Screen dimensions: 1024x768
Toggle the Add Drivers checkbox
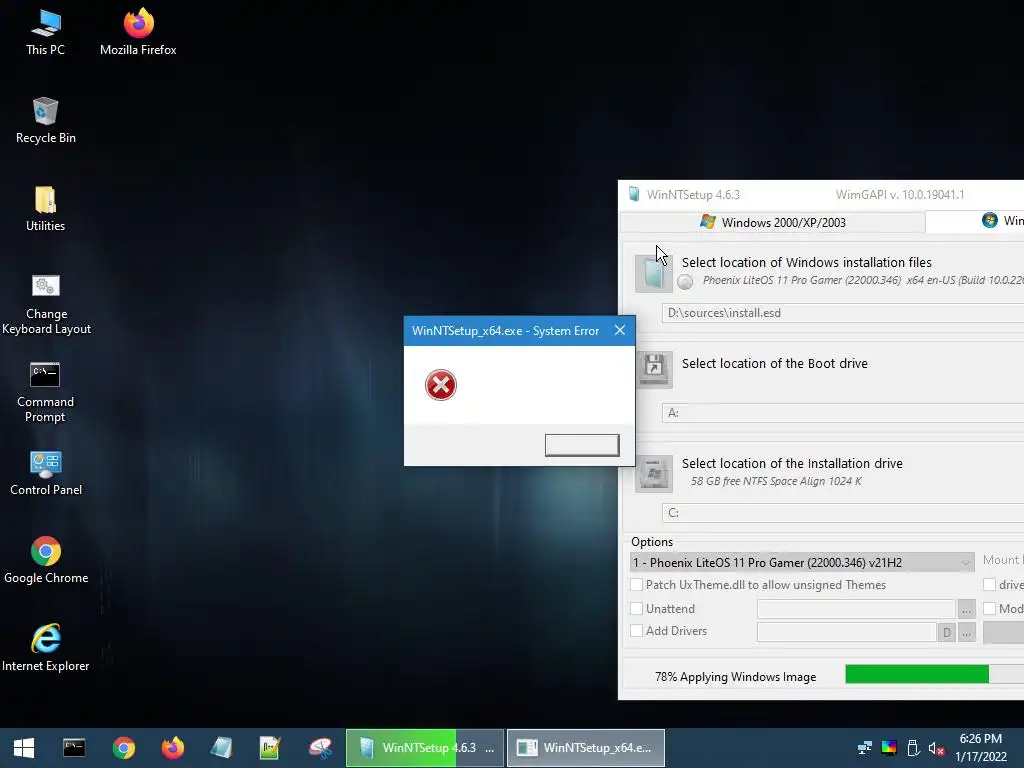click(x=636, y=631)
